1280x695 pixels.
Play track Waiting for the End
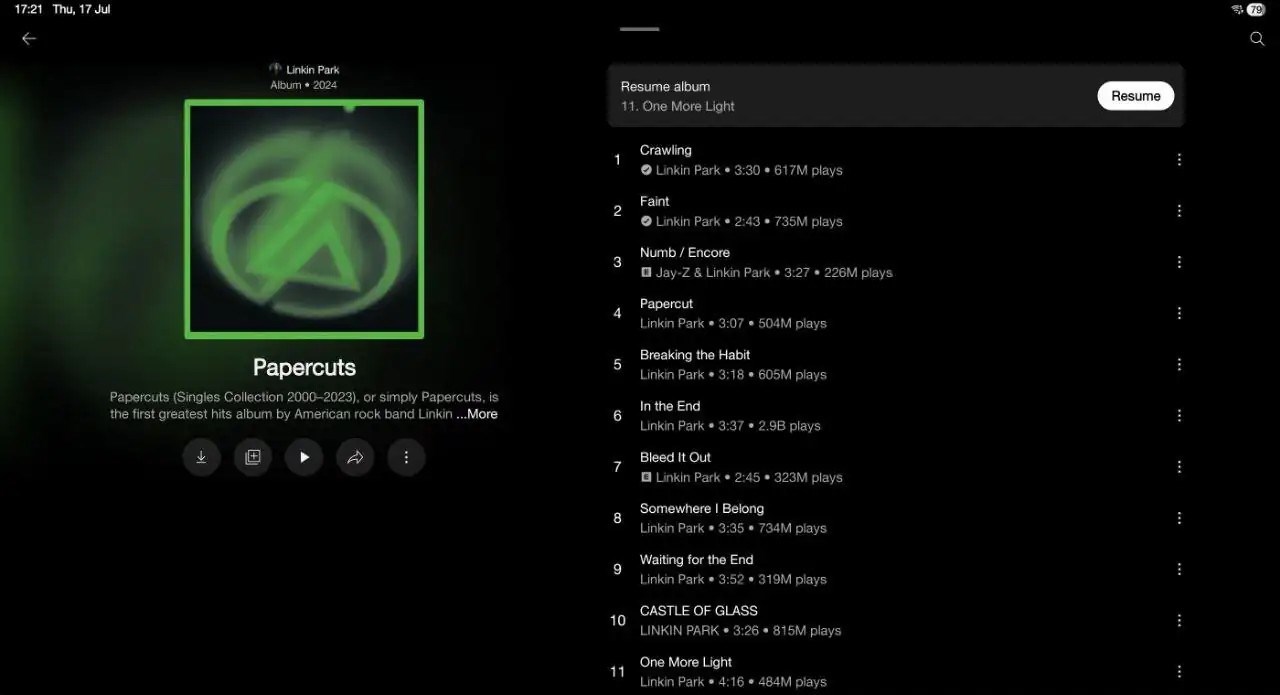pos(895,569)
